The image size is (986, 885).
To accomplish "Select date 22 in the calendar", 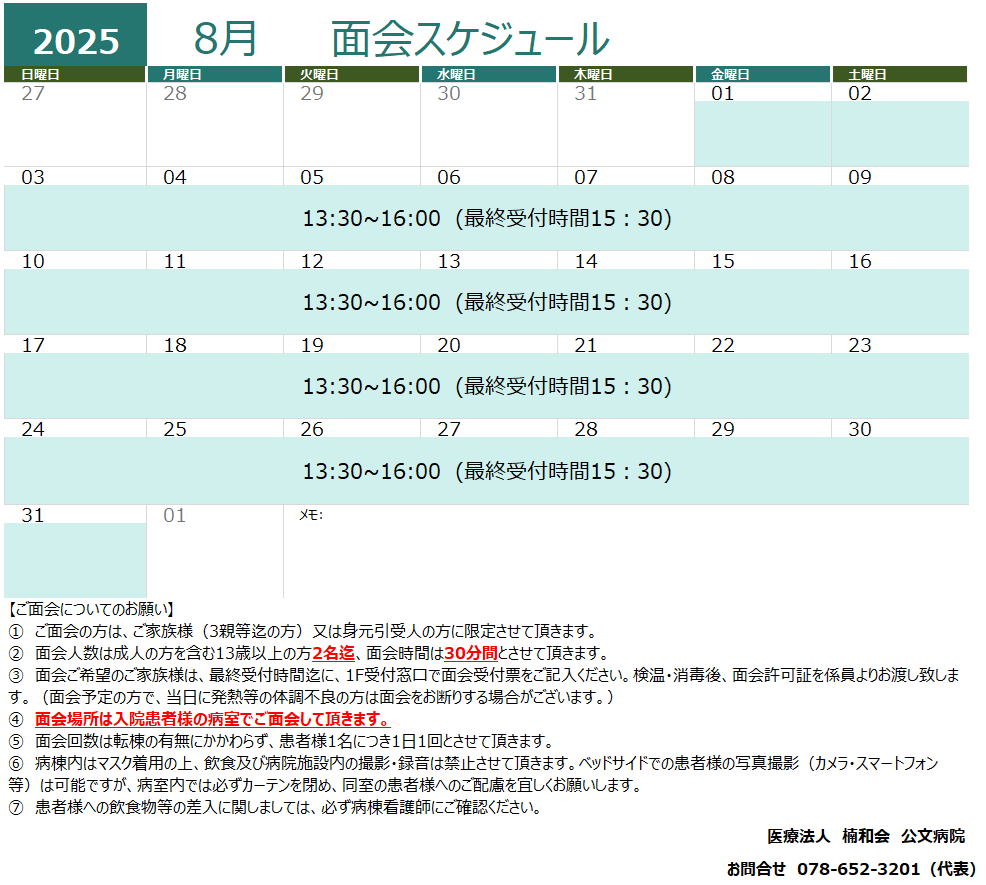I will point(723,345).
